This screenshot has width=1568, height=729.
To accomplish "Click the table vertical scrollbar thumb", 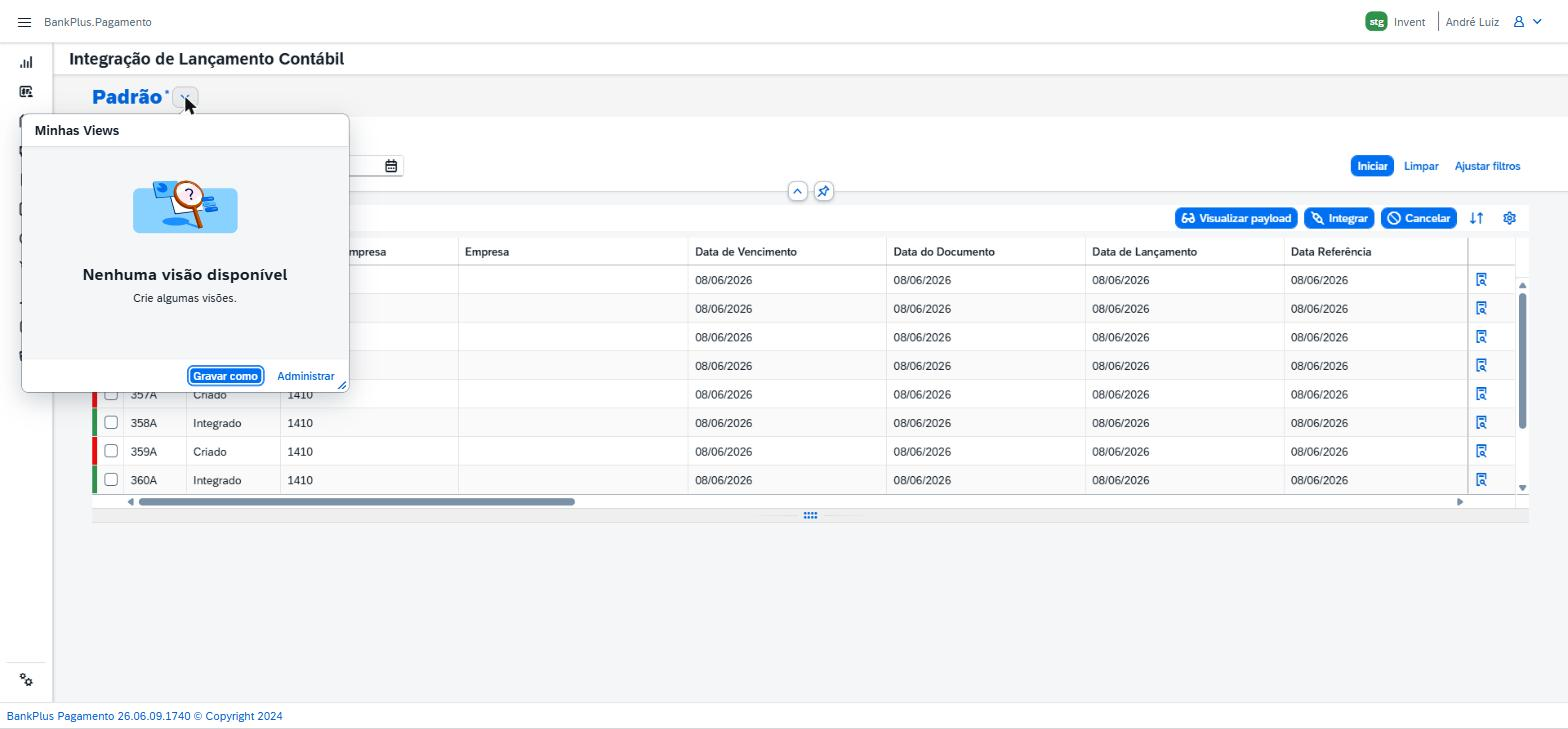I will (x=1523, y=362).
